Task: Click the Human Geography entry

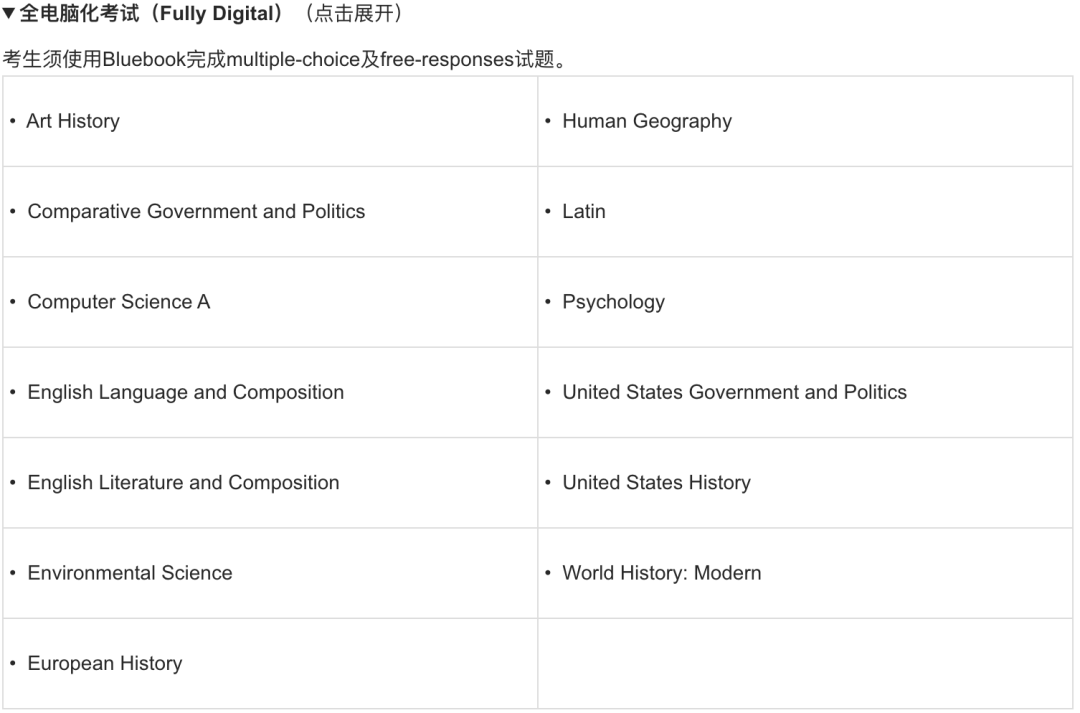Action: click(647, 122)
